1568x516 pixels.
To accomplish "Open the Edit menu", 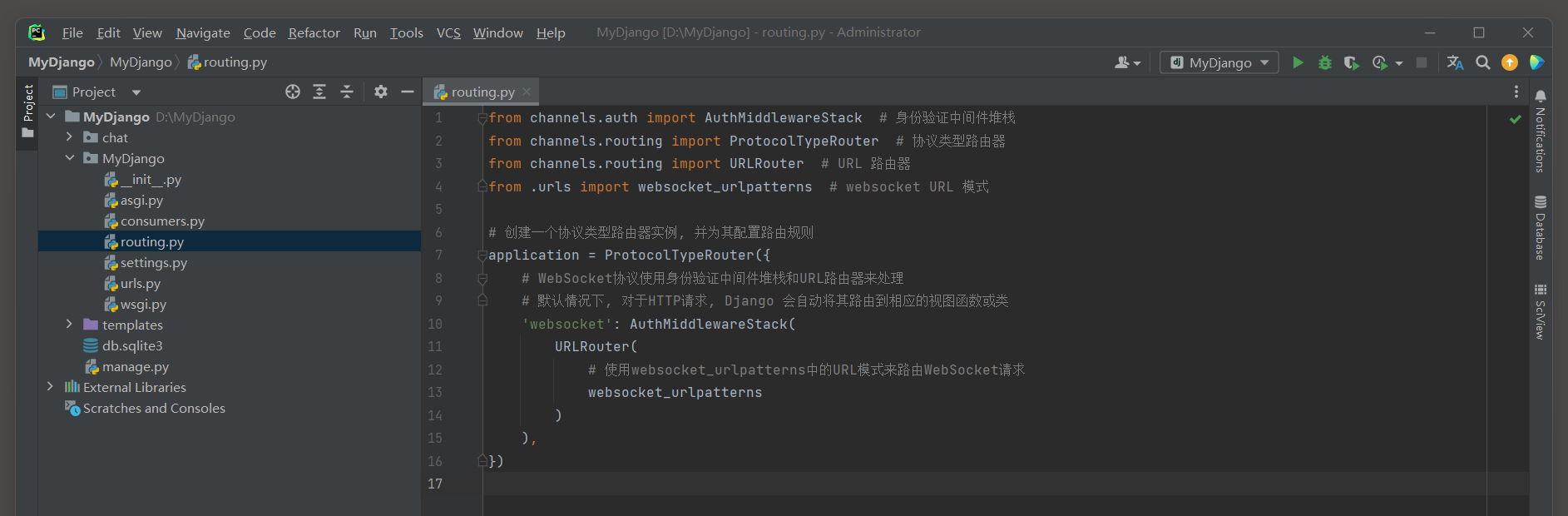I will [108, 32].
